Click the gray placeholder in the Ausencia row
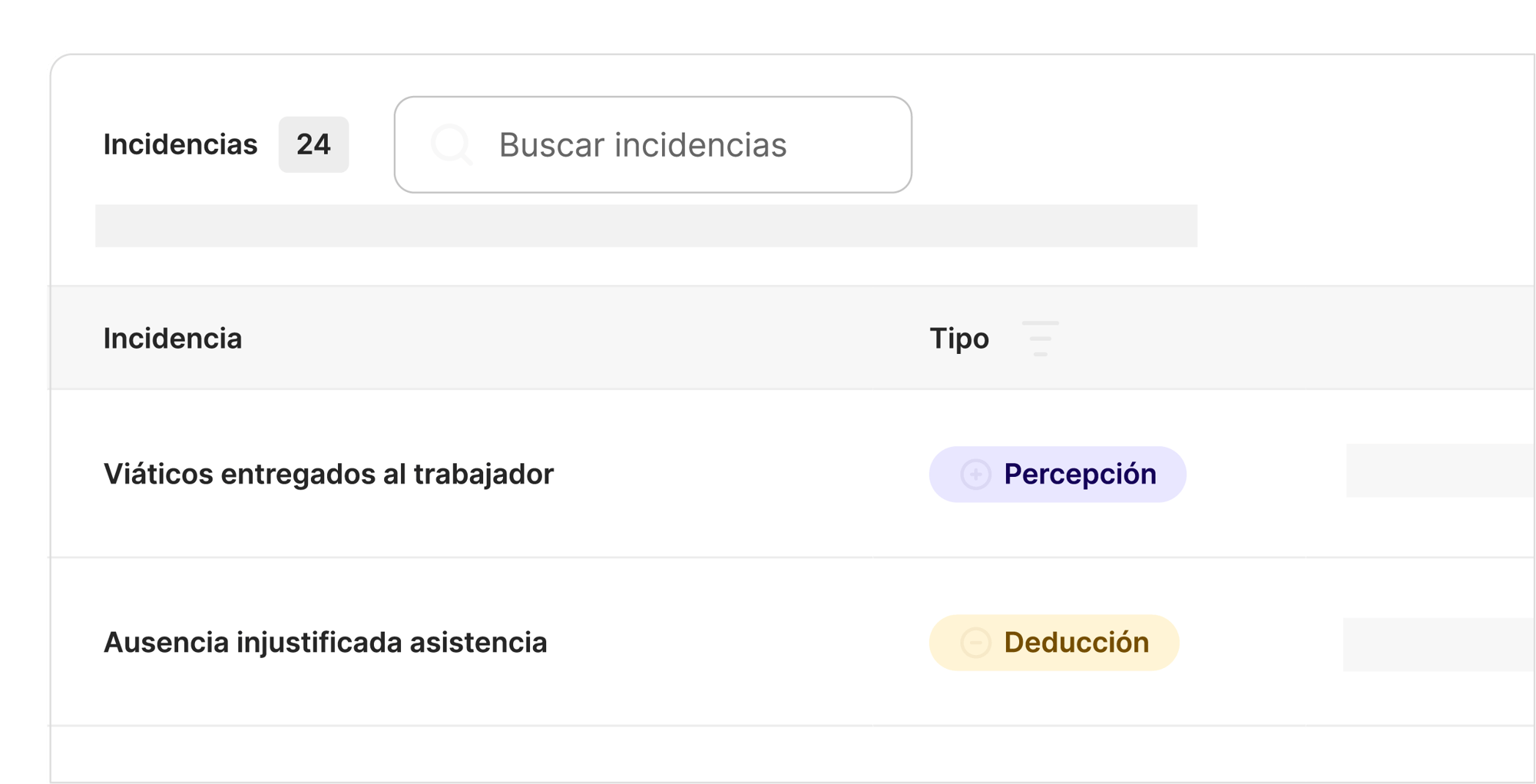This screenshot has height=784, width=1536. (1438, 644)
